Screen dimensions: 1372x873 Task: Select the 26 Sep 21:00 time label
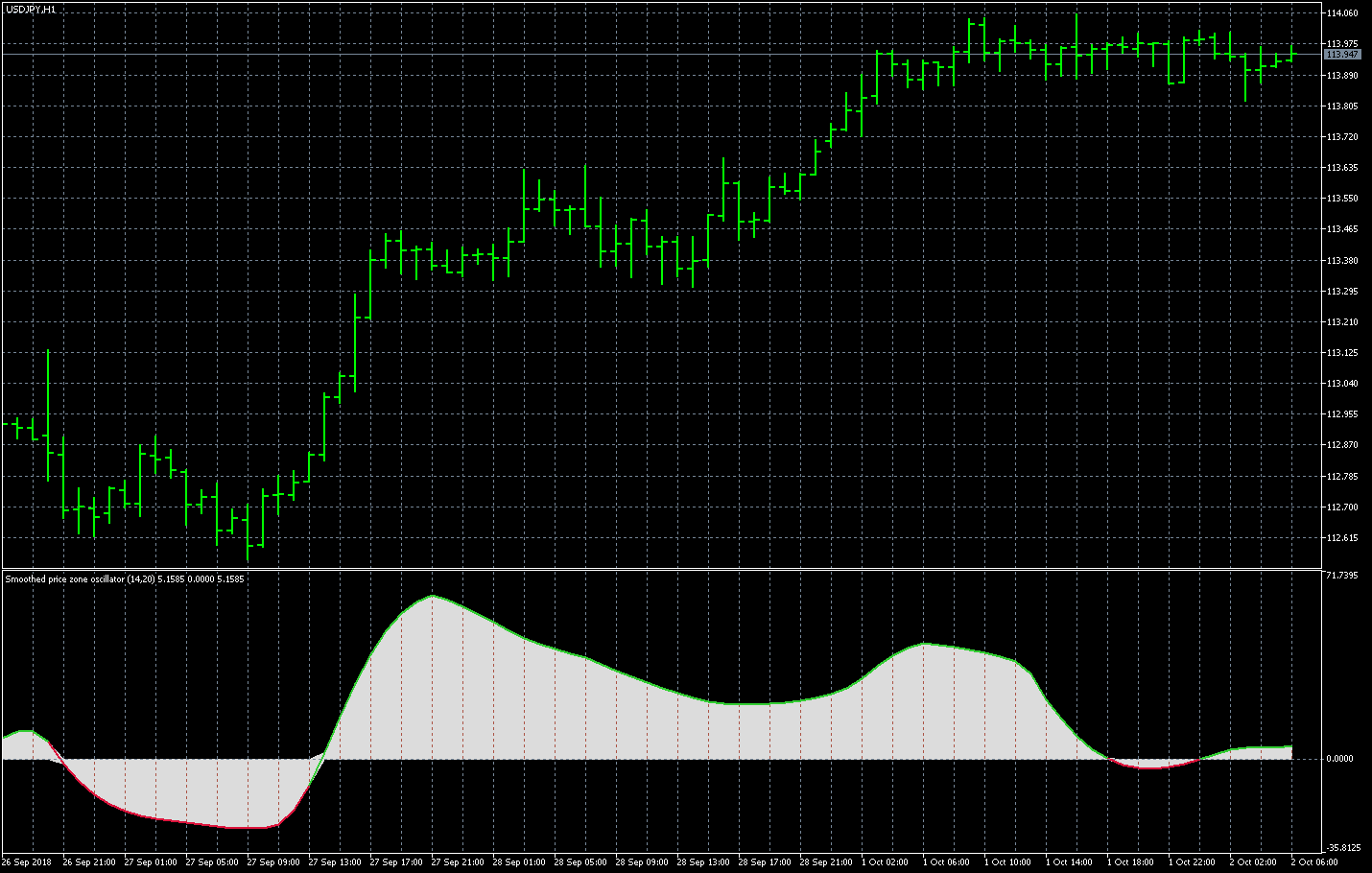[89, 862]
